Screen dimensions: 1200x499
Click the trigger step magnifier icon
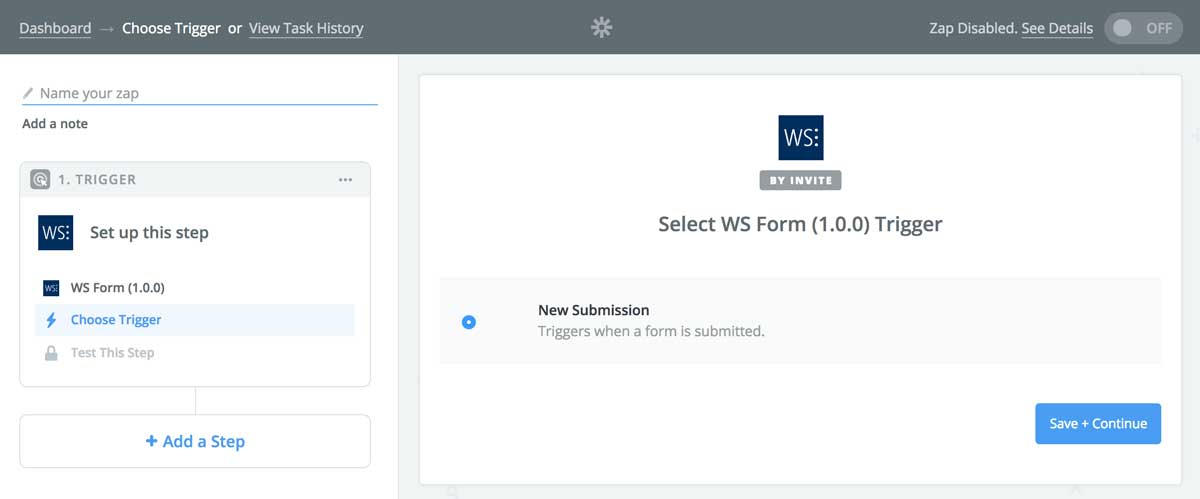click(x=40, y=180)
